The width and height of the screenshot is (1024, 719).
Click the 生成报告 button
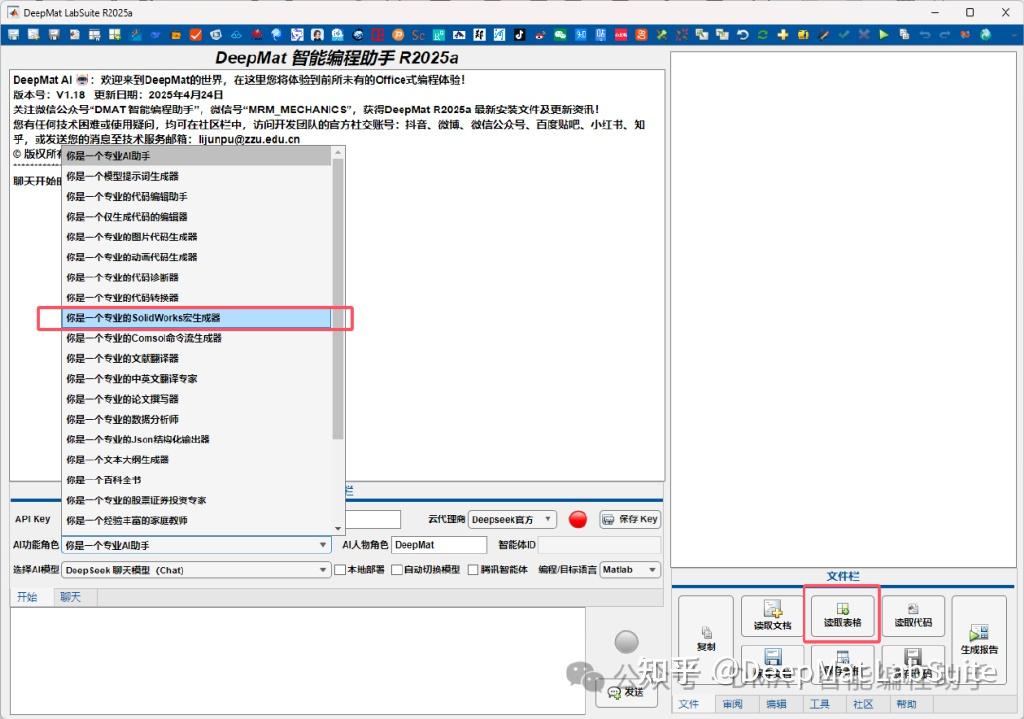pyautogui.click(x=979, y=640)
